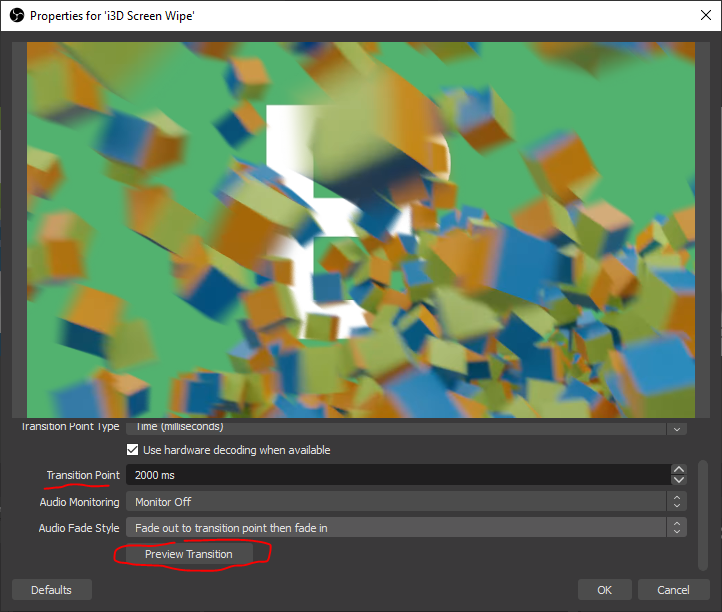Click the Preview Transition button
Screen dimensions: 722x612
point(189,554)
